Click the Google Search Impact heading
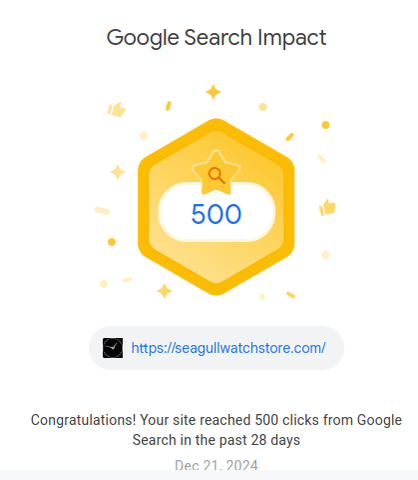The image size is (418, 480). pos(216,37)
